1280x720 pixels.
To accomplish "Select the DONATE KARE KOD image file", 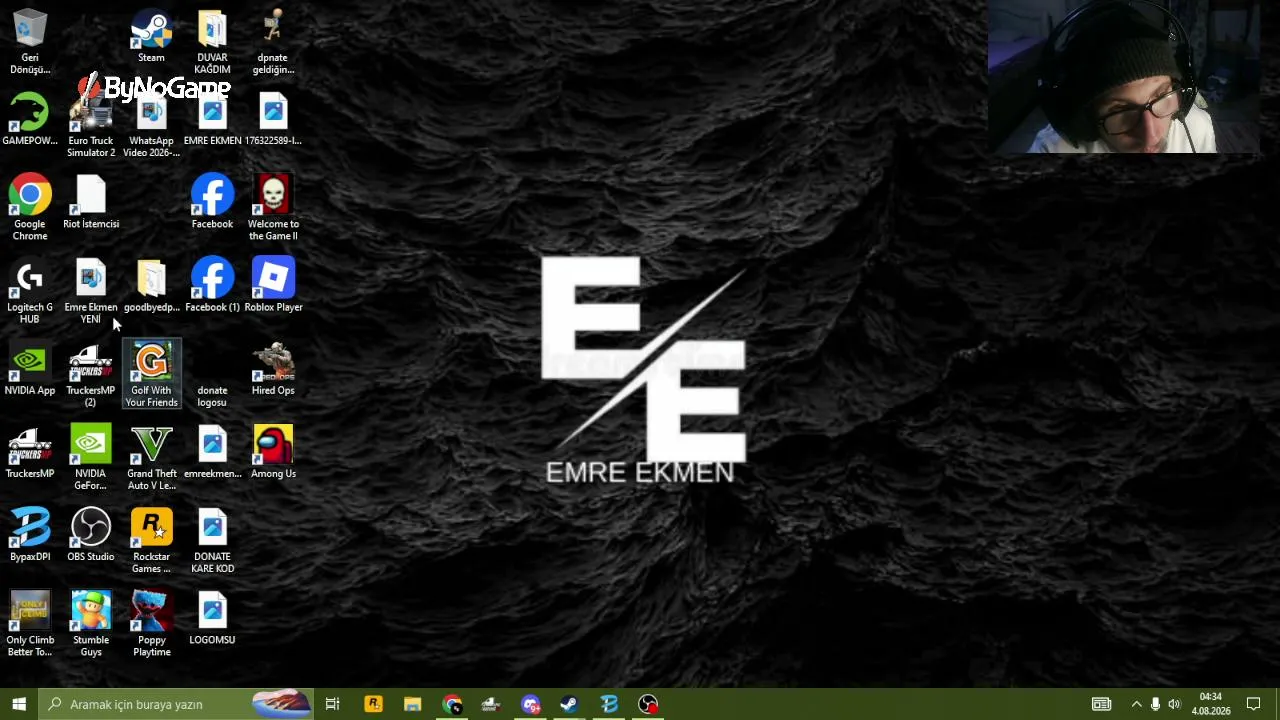I will 212,541.
